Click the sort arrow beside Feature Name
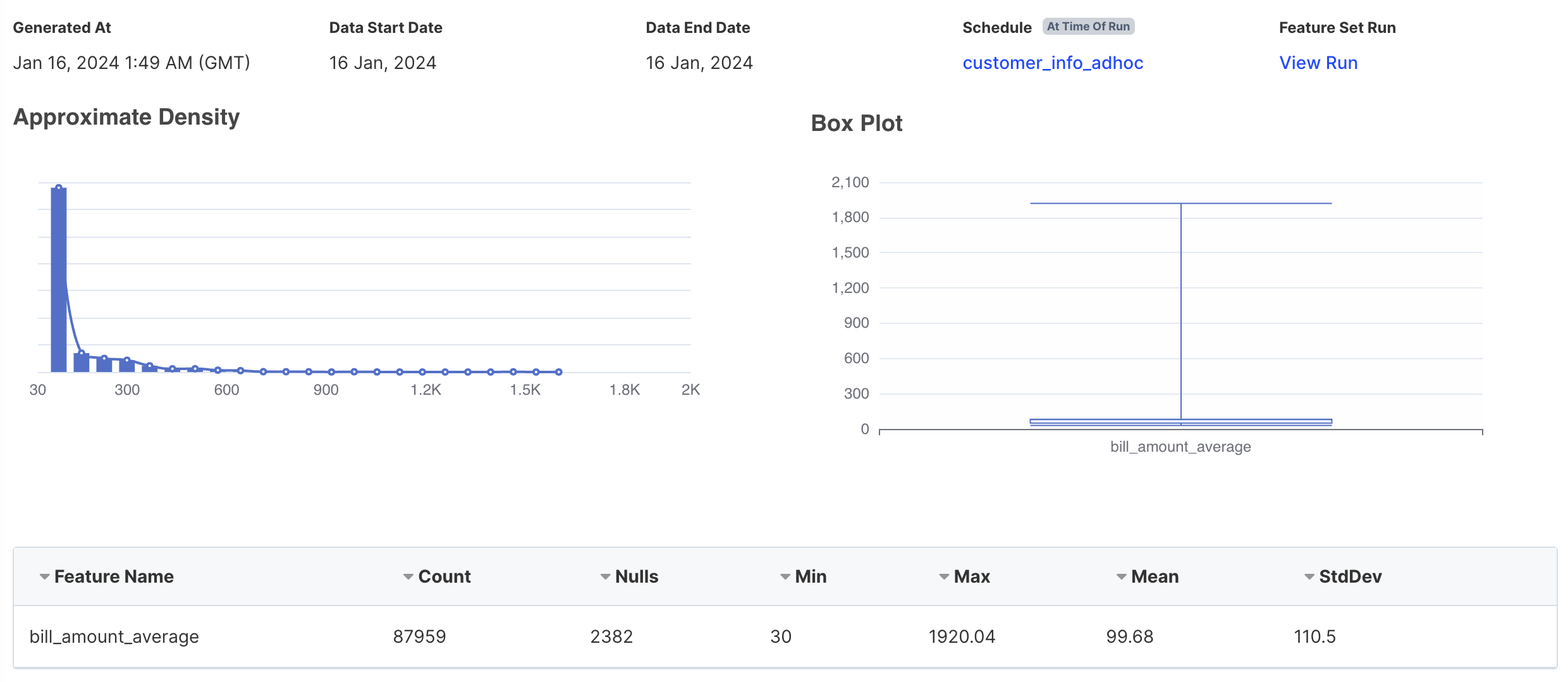The image size is (1568, 682). click(x=44, y=577)
